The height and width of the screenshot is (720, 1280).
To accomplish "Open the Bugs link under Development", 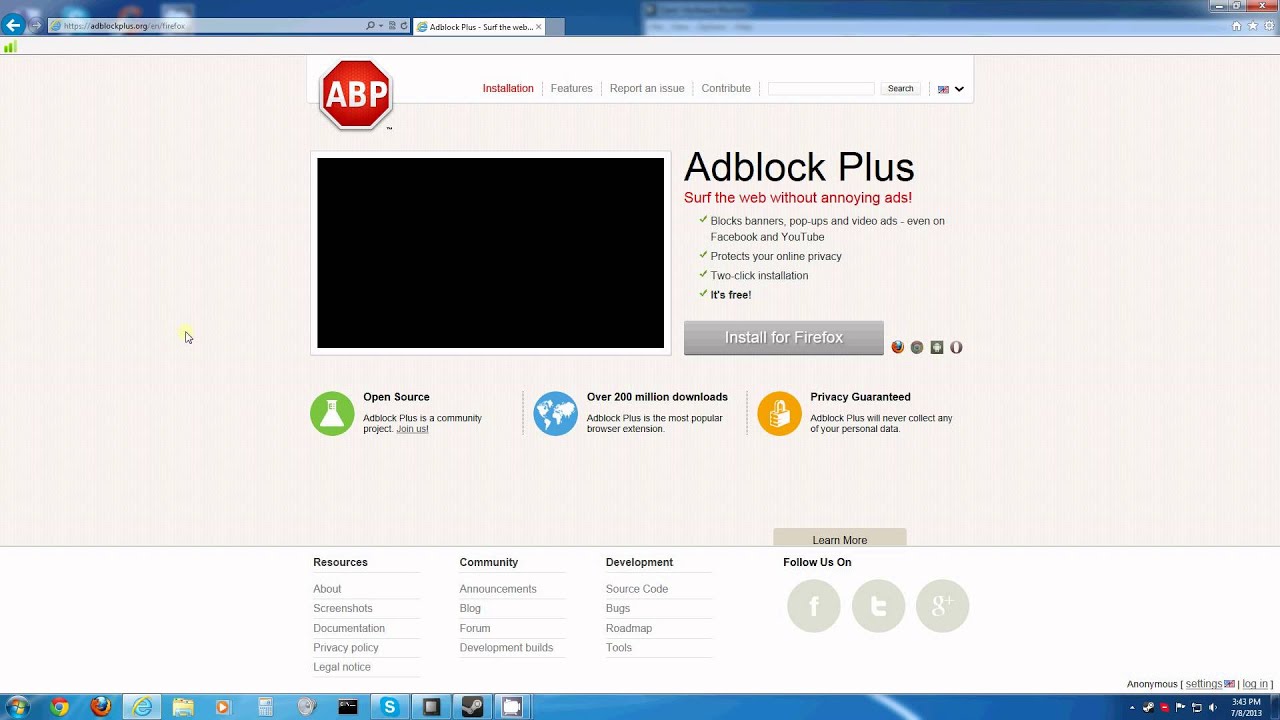I will click(x=618, y=608).
